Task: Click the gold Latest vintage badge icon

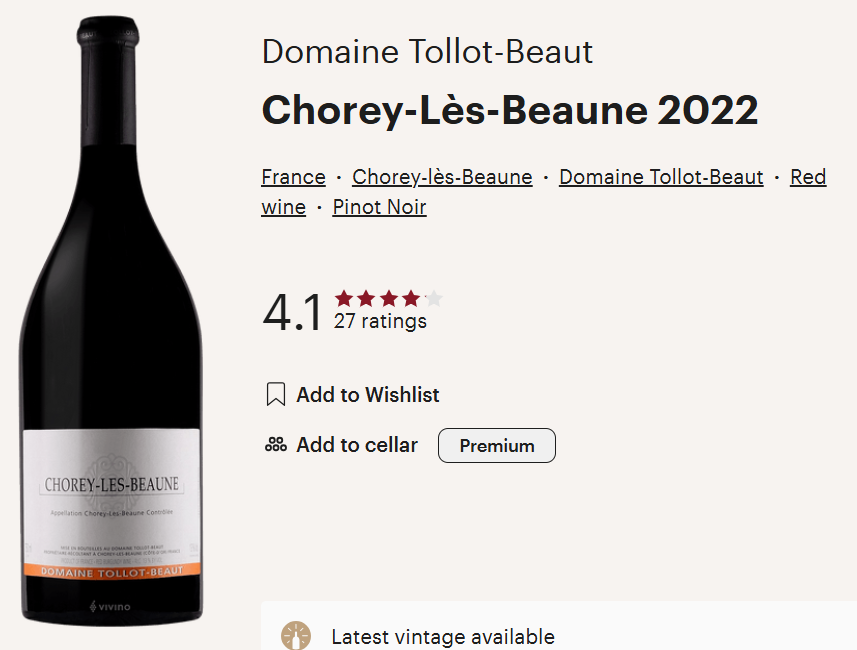Action: point(295,636)
